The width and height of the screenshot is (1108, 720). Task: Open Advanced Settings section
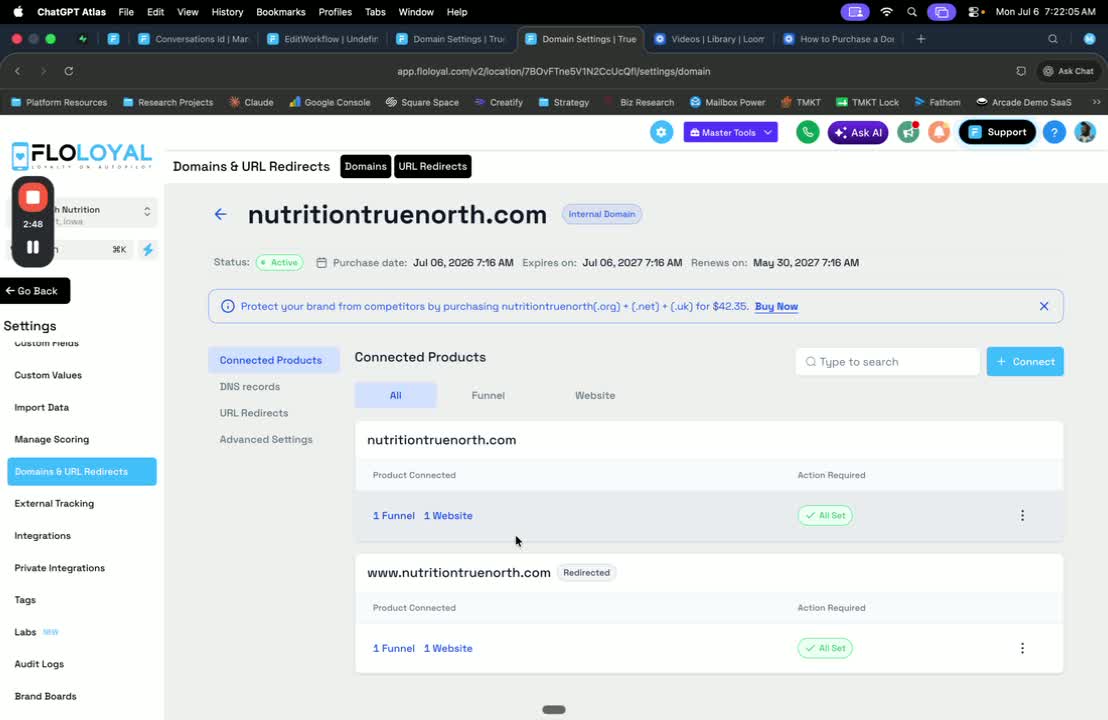pos(266,439)
